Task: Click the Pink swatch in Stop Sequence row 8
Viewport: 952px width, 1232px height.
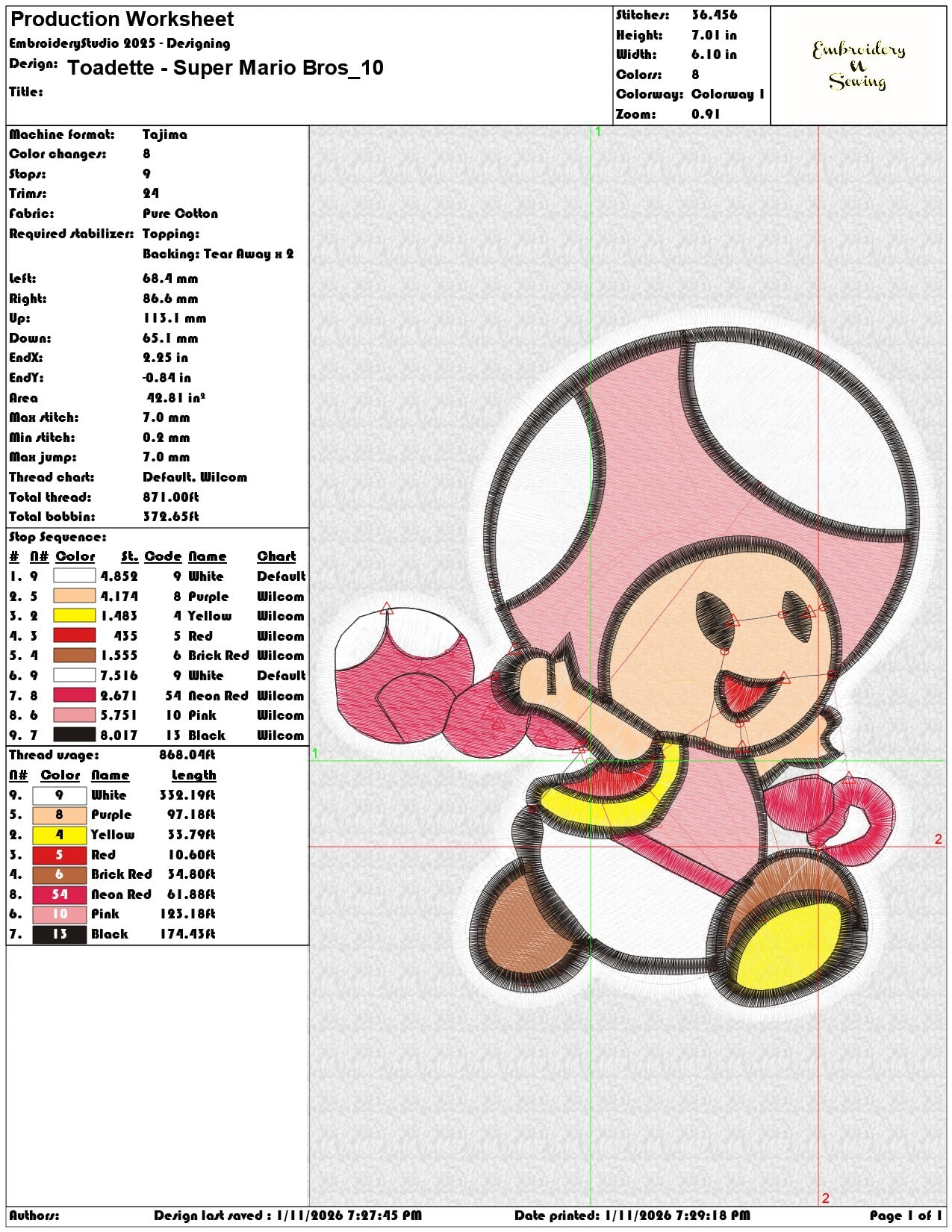Action: tap(74, 715)
